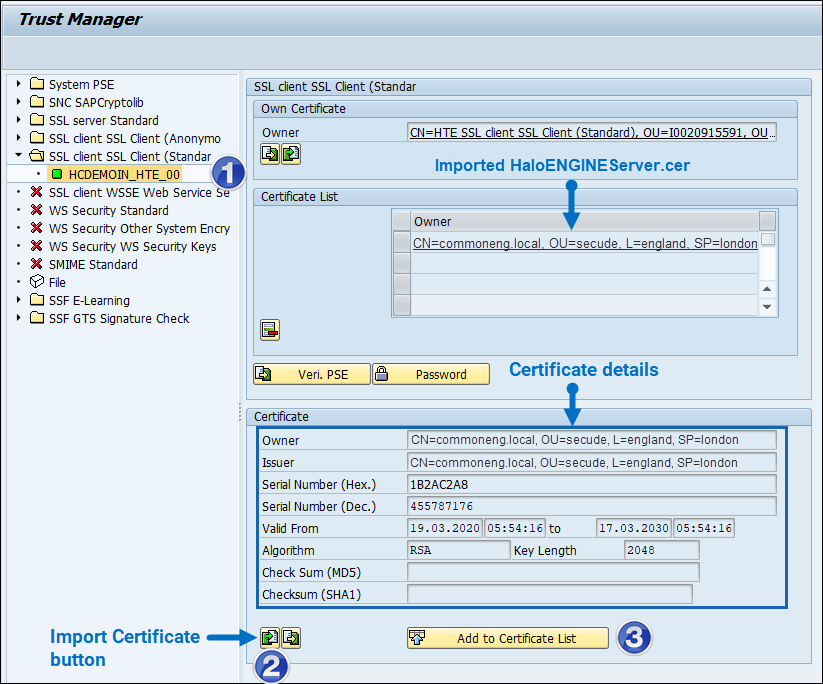Click red X icon for WS Security Keys
Screen dimensions: 823x684
click(36, 246)
